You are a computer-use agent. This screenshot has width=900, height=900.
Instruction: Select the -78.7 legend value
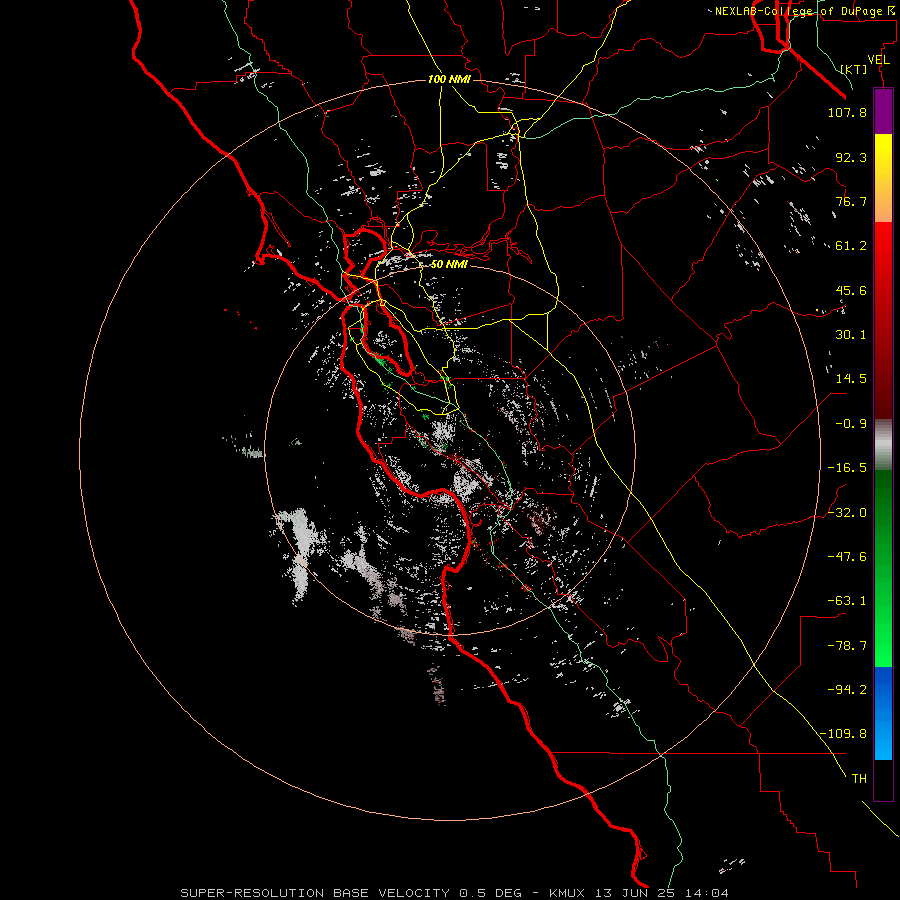tap(847, 646)
